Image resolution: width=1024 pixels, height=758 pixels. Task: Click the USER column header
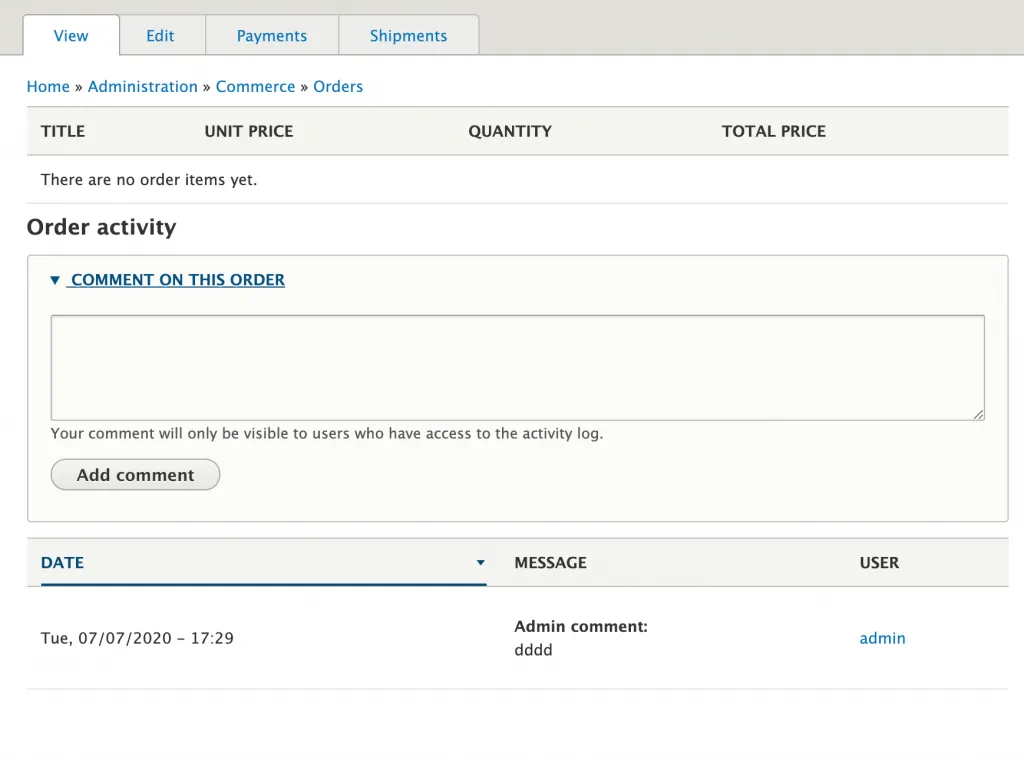(x=879, y=563)
